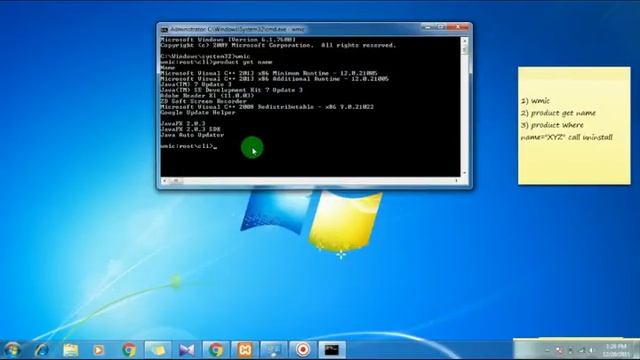640x360 pixels.
Task: Click the cmd horizontal scrollbar left arrow
Action: pos(164,180)
